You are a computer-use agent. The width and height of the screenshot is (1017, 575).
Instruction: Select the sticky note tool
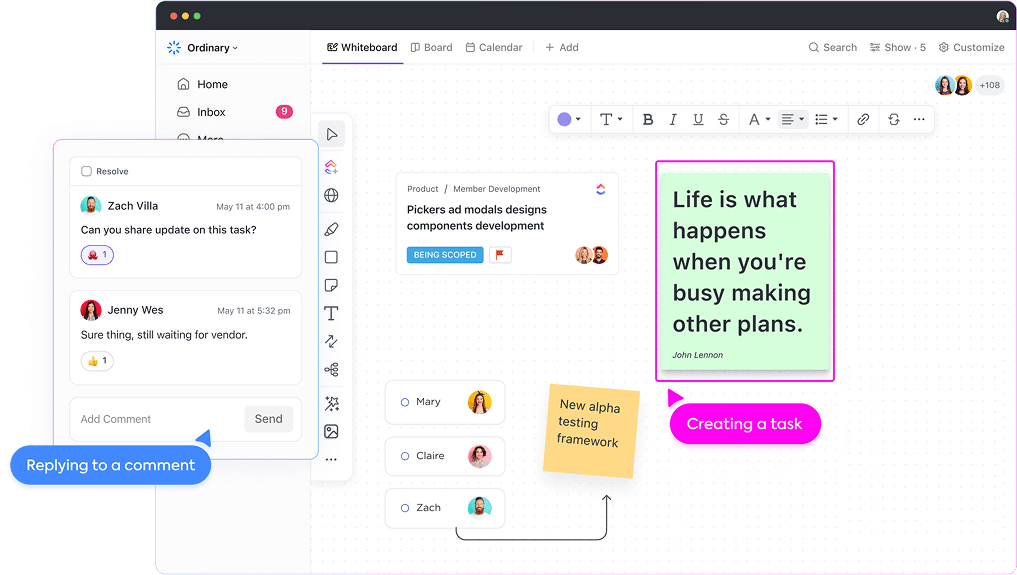click(x=331, y=285)
